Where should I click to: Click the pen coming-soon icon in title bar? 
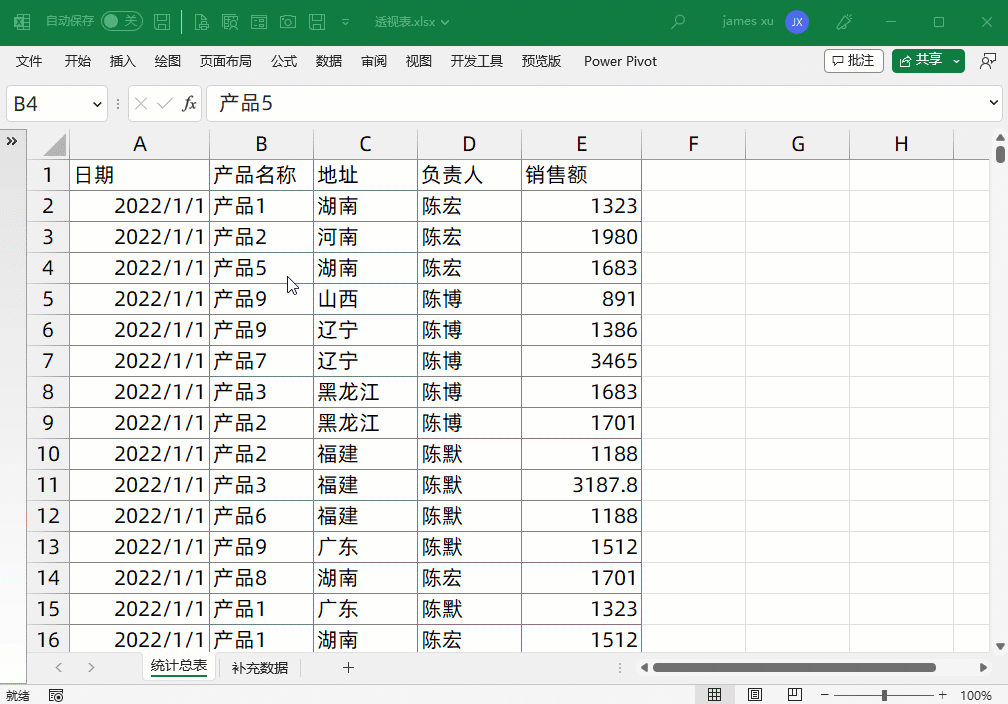(x=844, y=22)
